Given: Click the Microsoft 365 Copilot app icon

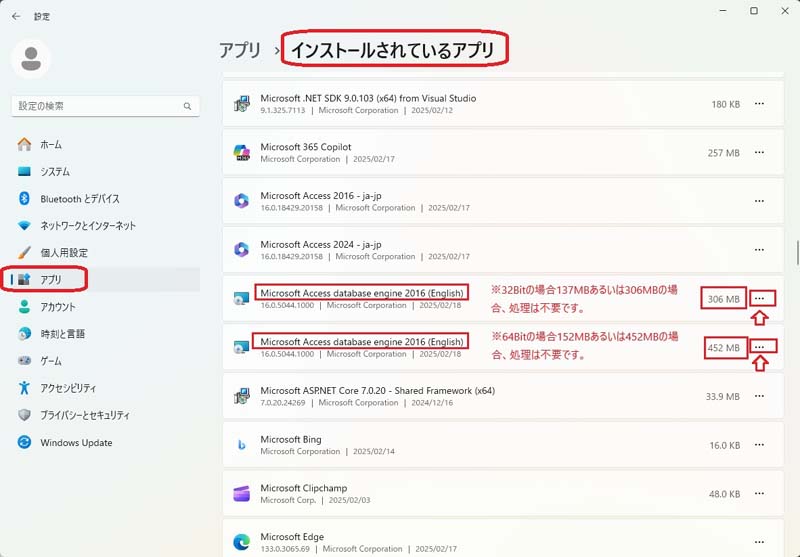Looking at the screenshot, I should pos(241,153).
